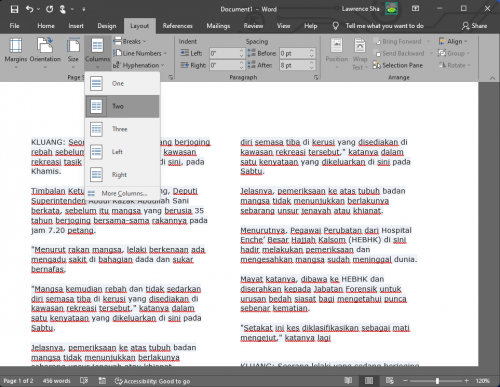Open the Rotate dropdown
Image resolution: width=500 pixels, height=387 pixels.
coord(454,65)
